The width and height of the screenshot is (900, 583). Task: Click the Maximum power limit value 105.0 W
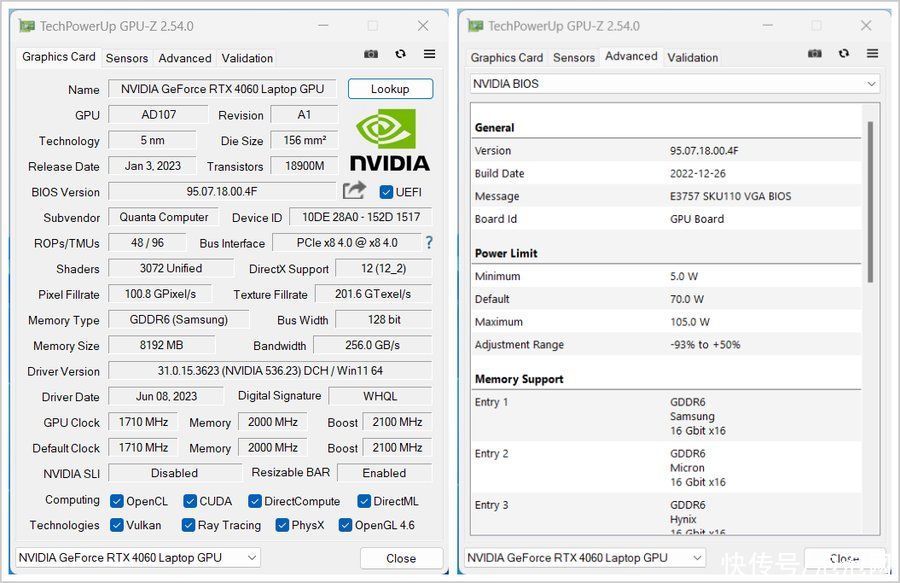(x=690, y=322)
